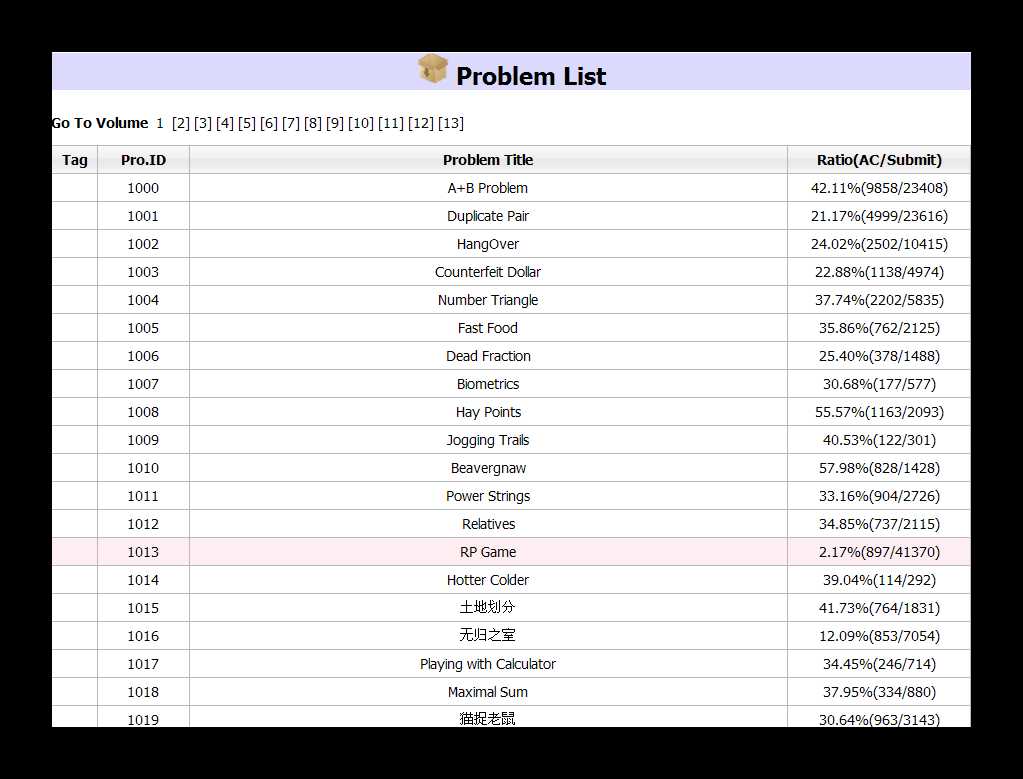The width and height of the screenshot is (1023, 779).
Task: Go to volume 4
Action: coord(225,123)
